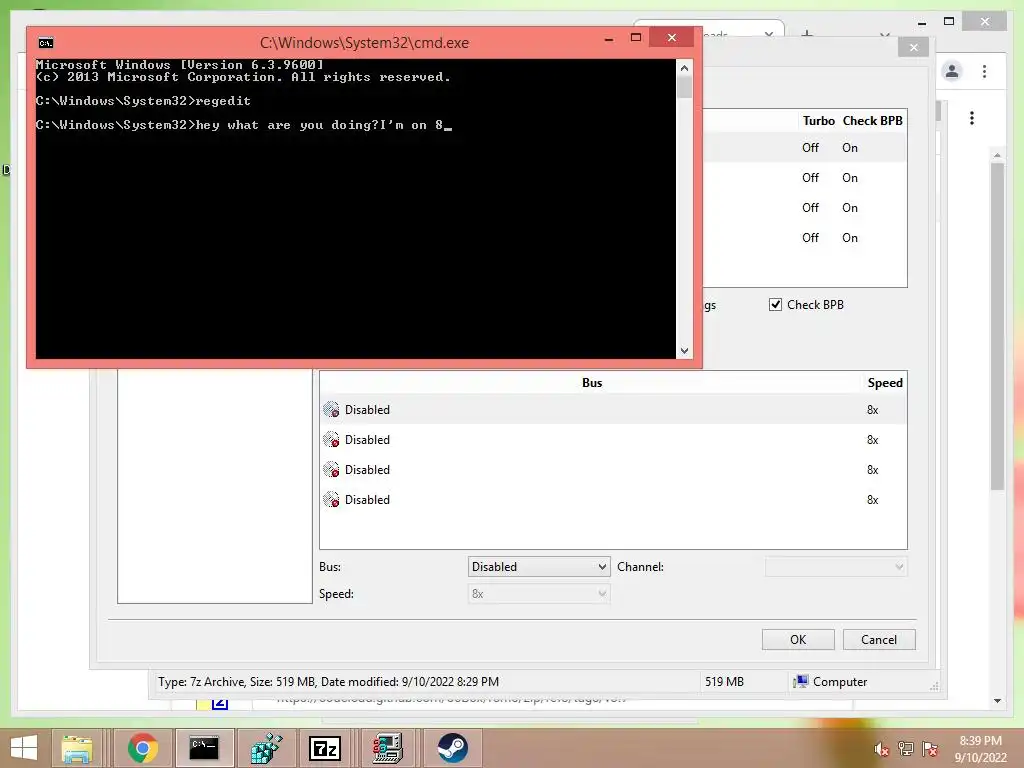1024x768 pixels.
Task: Click the 519 MB size status cell
Action: point(724,682)
